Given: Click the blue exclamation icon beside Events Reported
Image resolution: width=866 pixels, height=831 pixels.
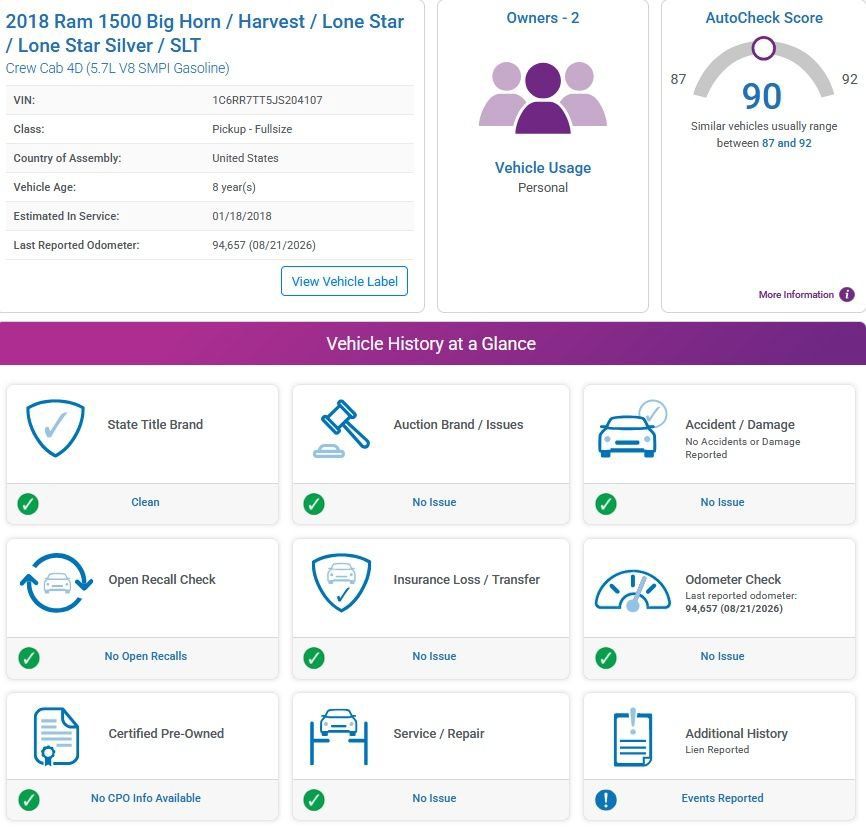Looking at the screenshot, I should click(606, 800).
